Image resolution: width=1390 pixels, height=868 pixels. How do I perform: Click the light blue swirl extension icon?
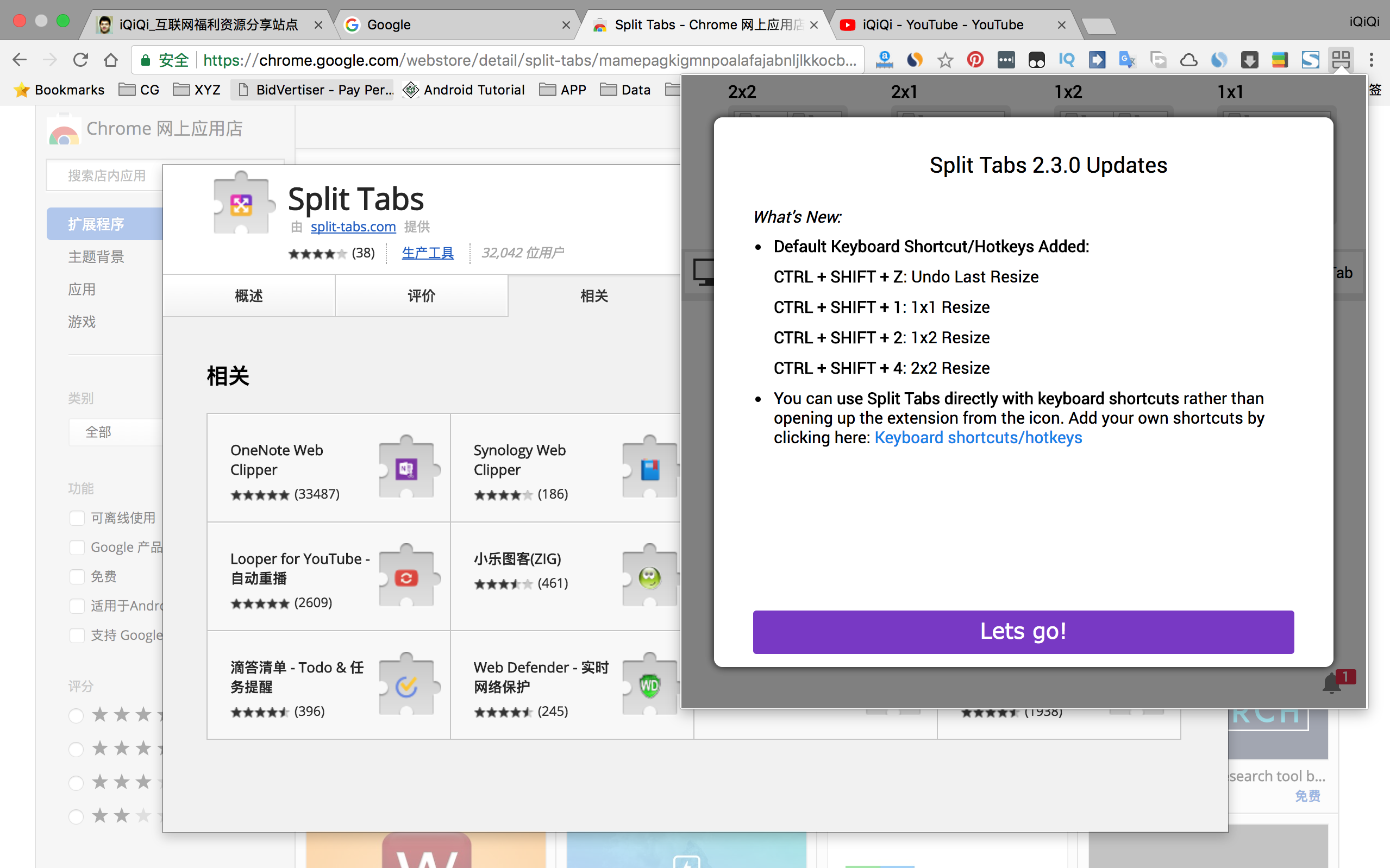1219,60
